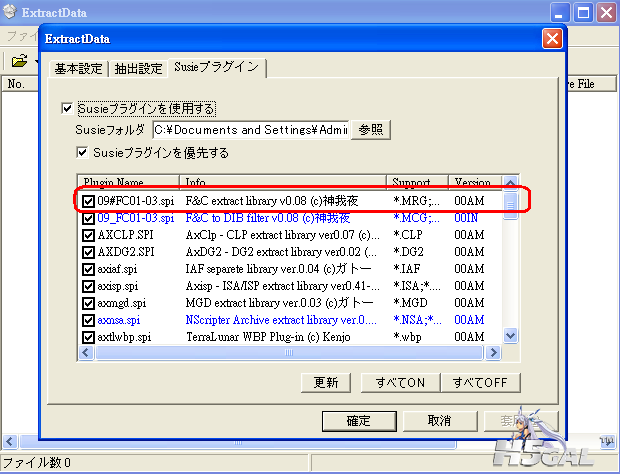Cancel with the 取消 button

tap(439, 420)
